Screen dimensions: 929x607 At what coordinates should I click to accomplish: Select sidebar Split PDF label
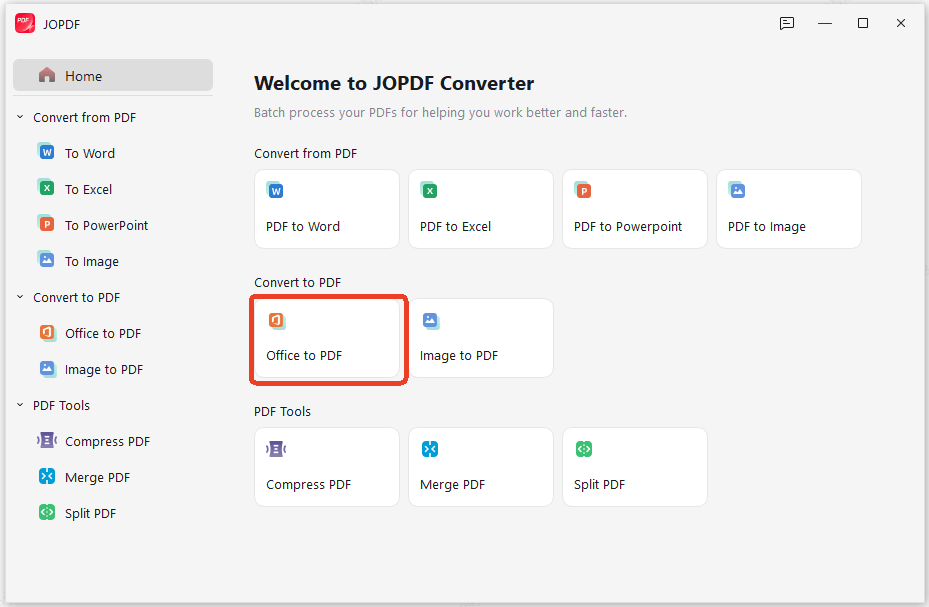click(90, 513)
